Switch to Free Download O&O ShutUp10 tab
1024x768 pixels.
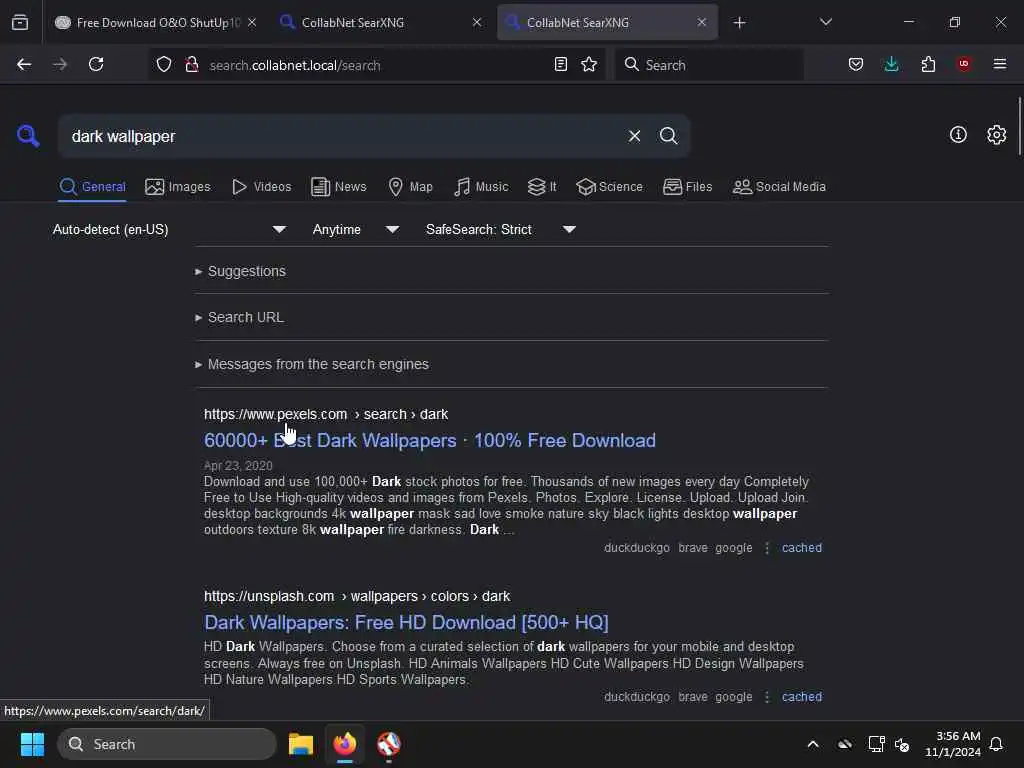(x=155, y=22)
